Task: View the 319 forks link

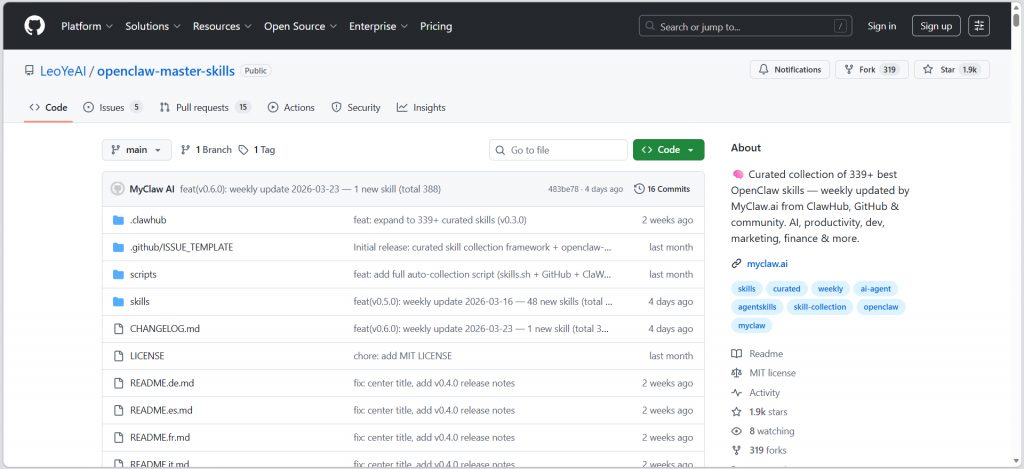Action: click(760, 450)
